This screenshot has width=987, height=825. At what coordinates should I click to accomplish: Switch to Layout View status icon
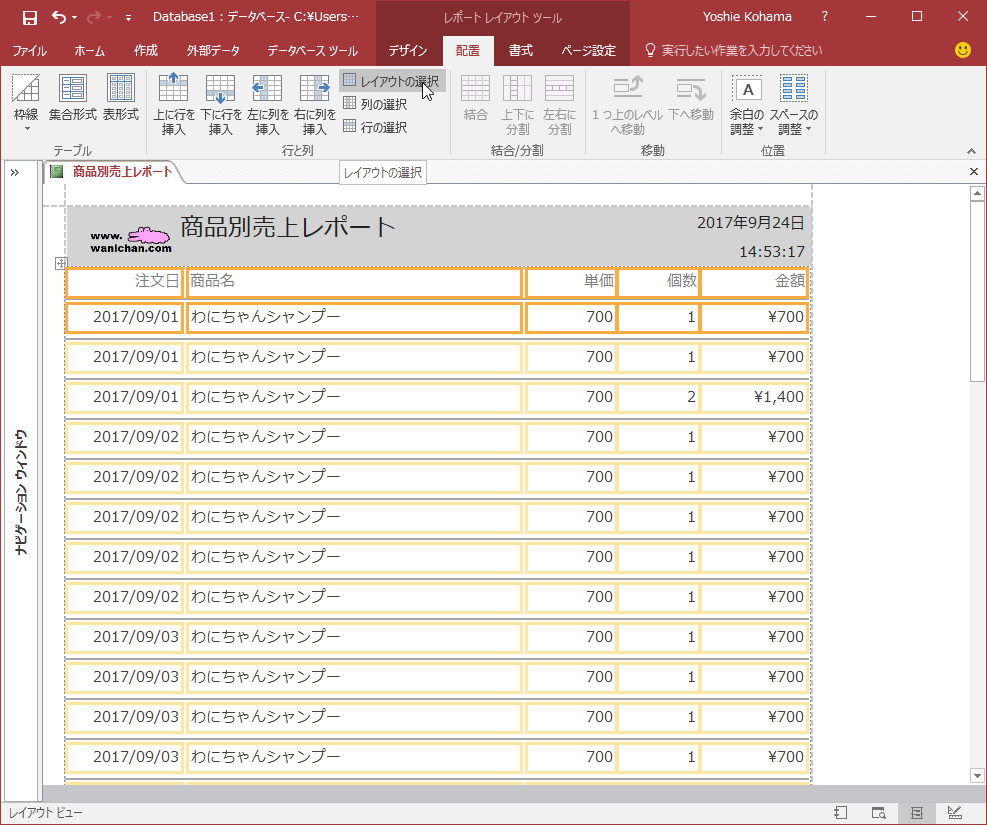coord(916,813)
